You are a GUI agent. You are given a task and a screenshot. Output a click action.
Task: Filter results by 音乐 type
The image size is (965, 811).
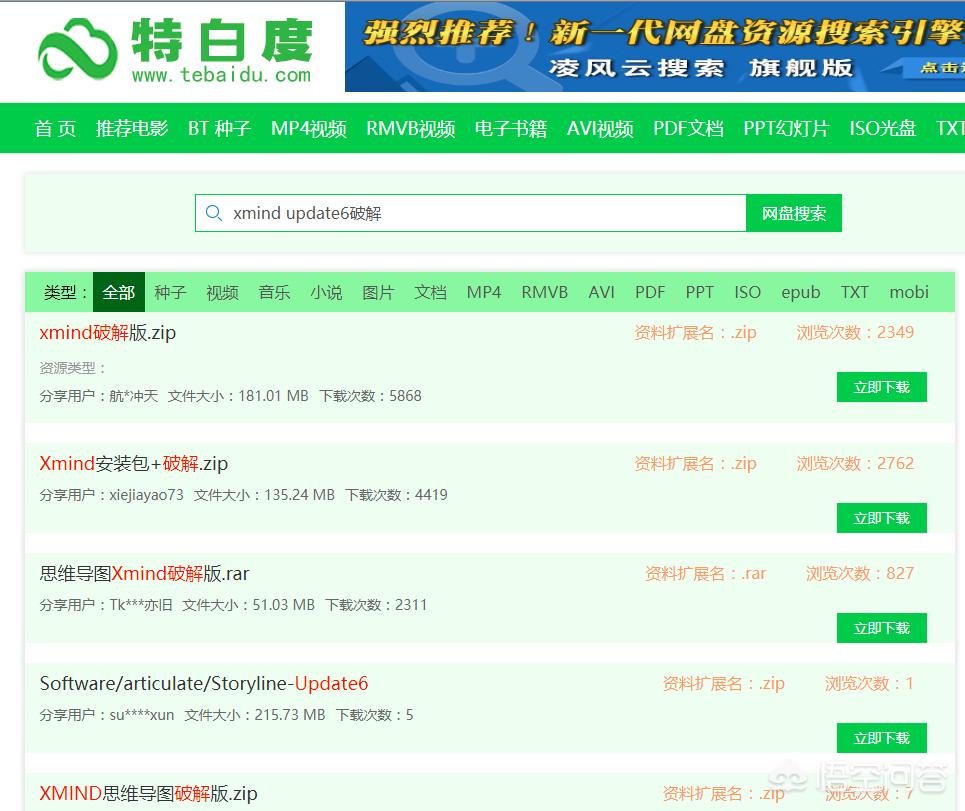click(x=274, y=292)
